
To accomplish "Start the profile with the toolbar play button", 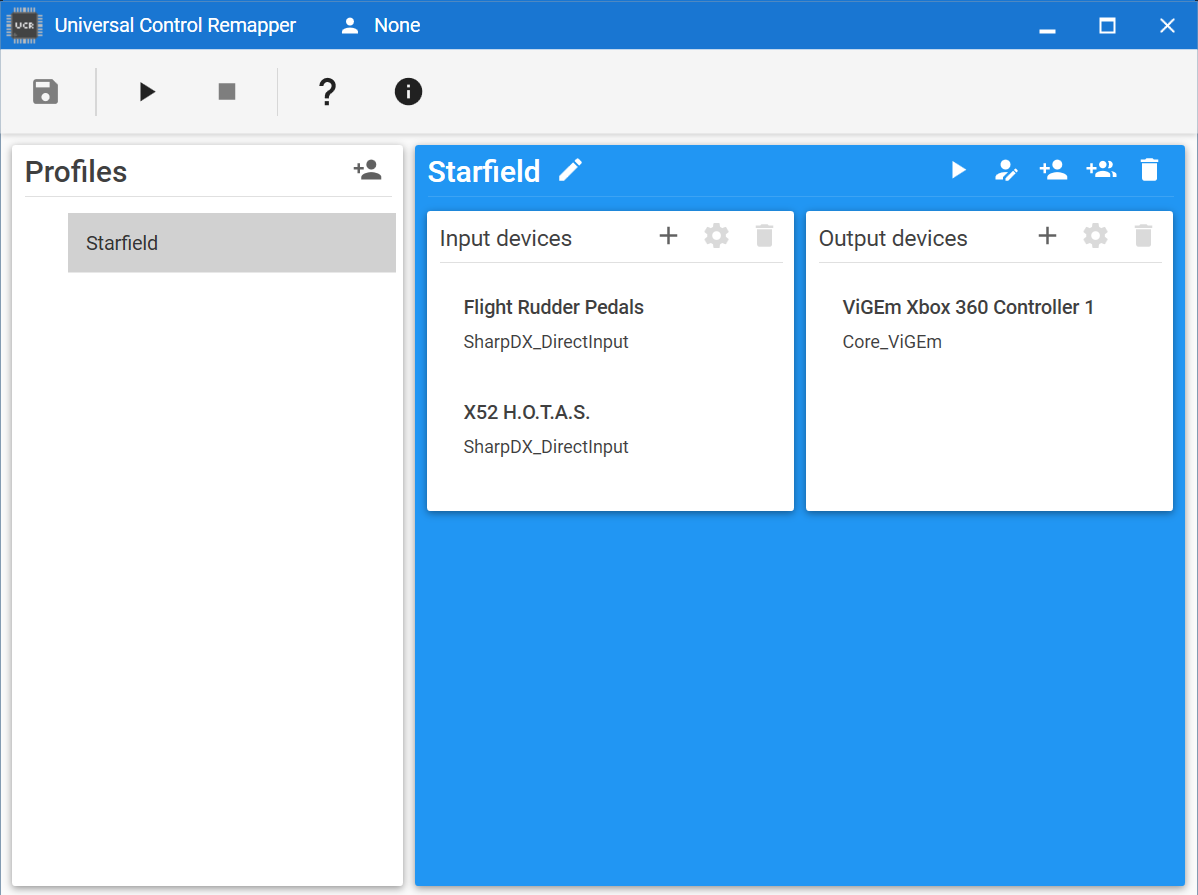I will pyautogui.click(x=147, y=92).
